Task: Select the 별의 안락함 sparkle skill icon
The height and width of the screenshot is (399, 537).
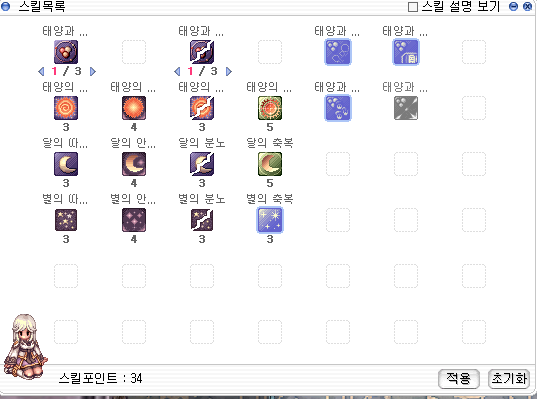Action: (x=134, y=220)
